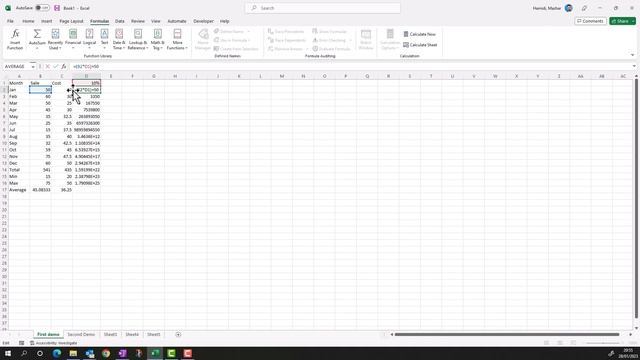640x360 pixels.
Task: Switch to the Review ribbon tab
Action: click(x=138, y=21)
